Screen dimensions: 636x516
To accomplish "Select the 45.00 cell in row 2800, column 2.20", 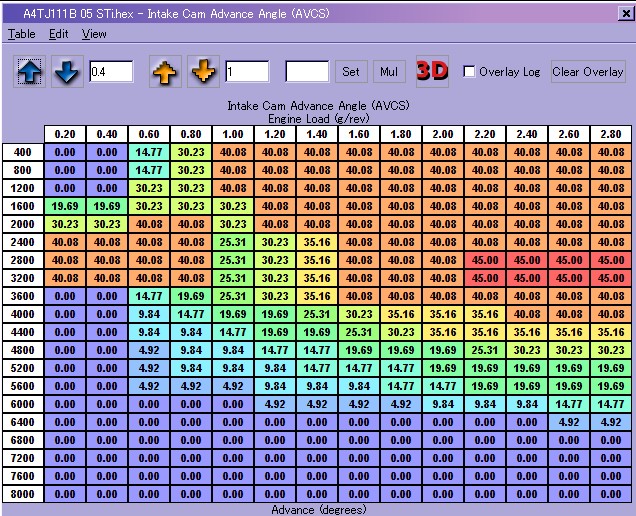I will tap(485, 260).
